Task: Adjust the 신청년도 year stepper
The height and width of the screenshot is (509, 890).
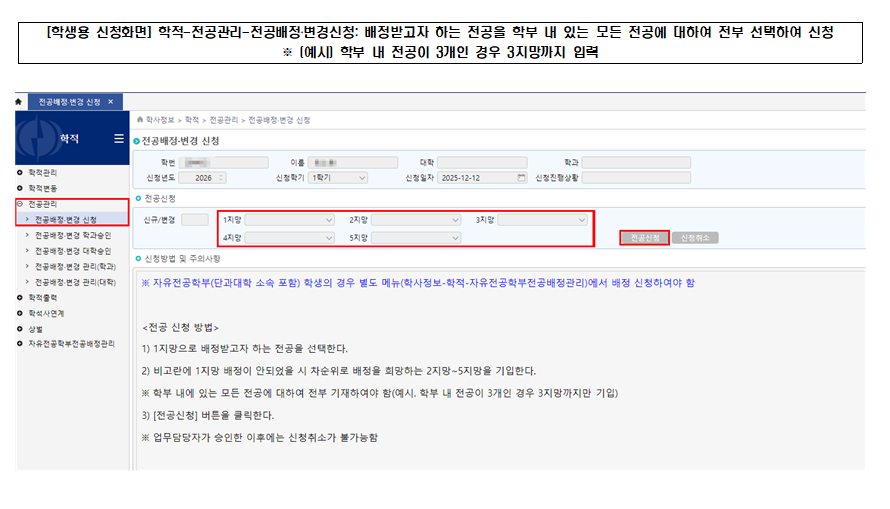Action: point(220,177)
